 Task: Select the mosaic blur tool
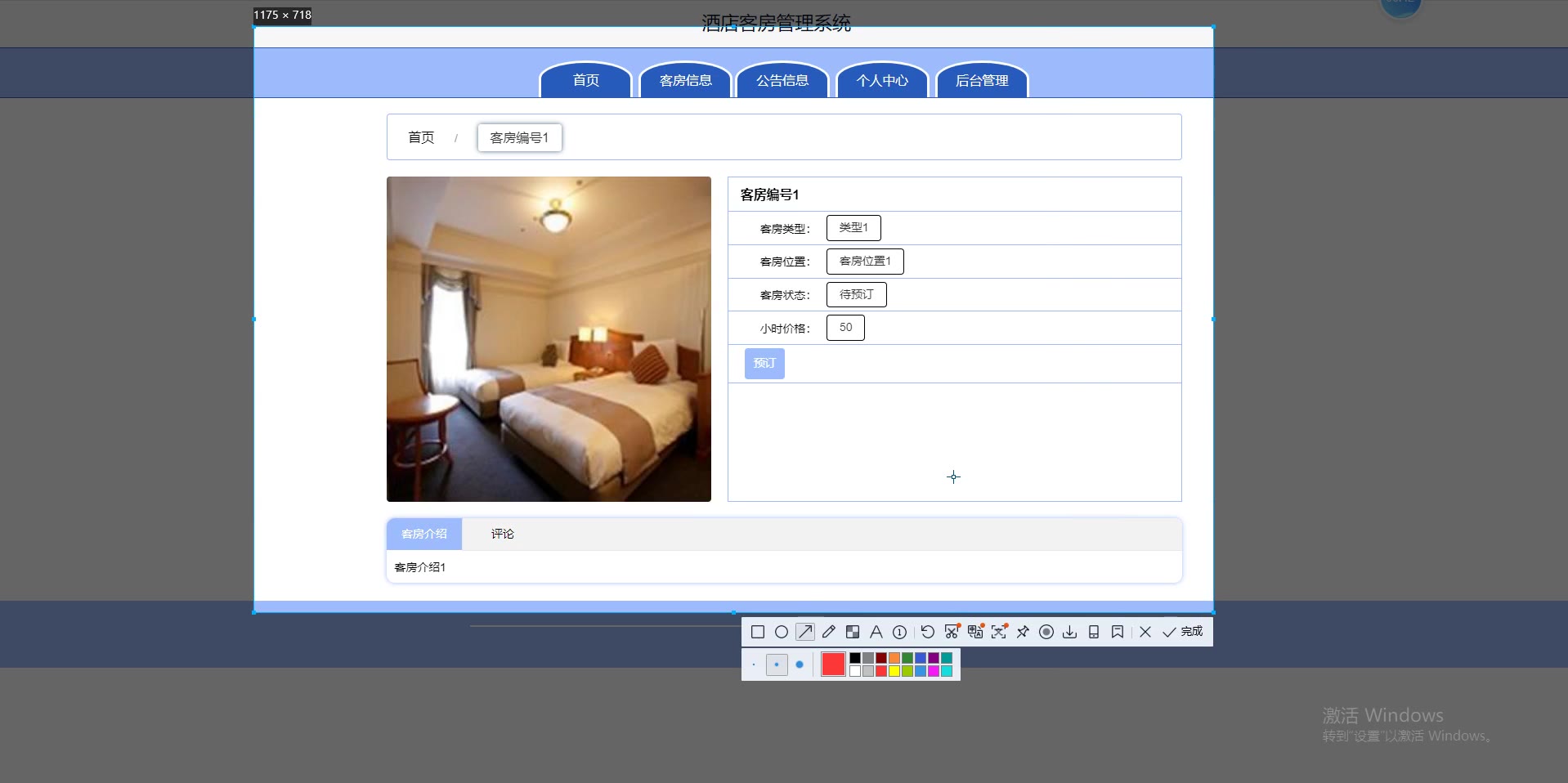(x=852, y=632)
